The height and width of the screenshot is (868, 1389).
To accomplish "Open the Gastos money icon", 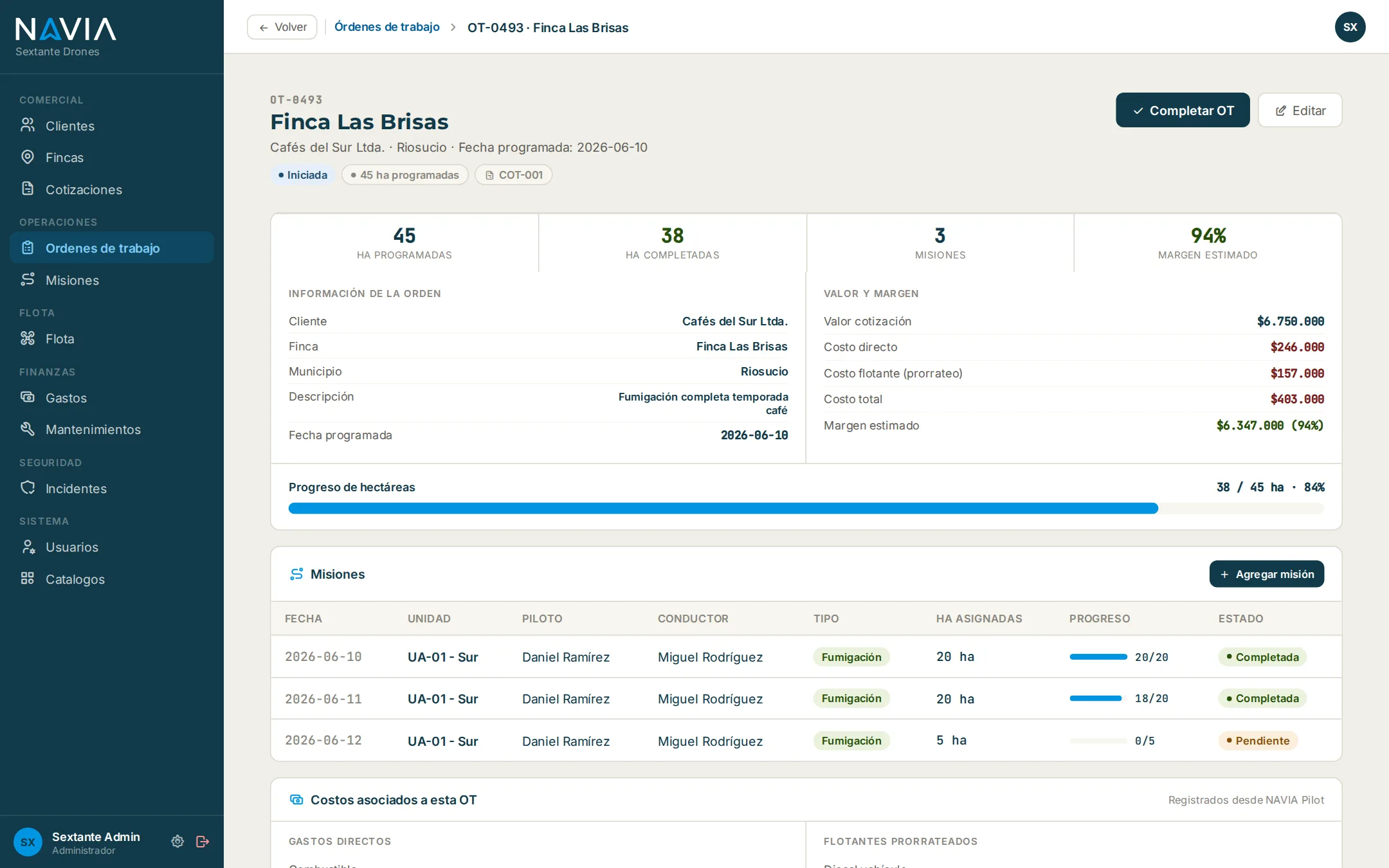I will 28,397.
